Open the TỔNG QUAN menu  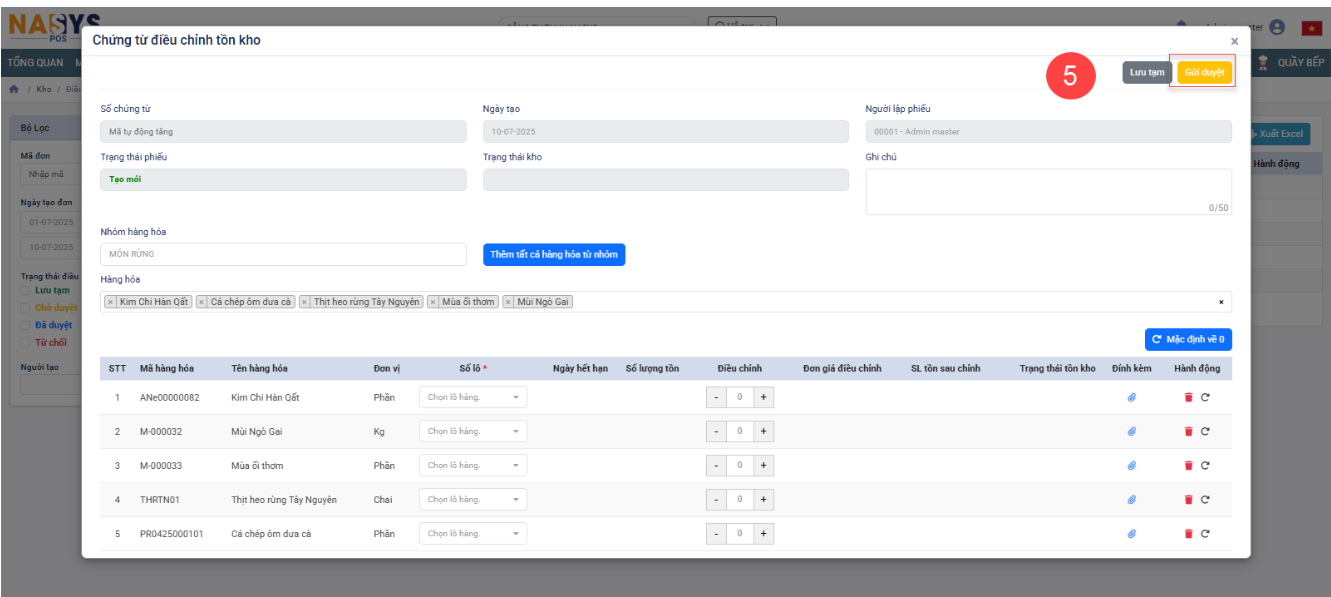point(35,63)
